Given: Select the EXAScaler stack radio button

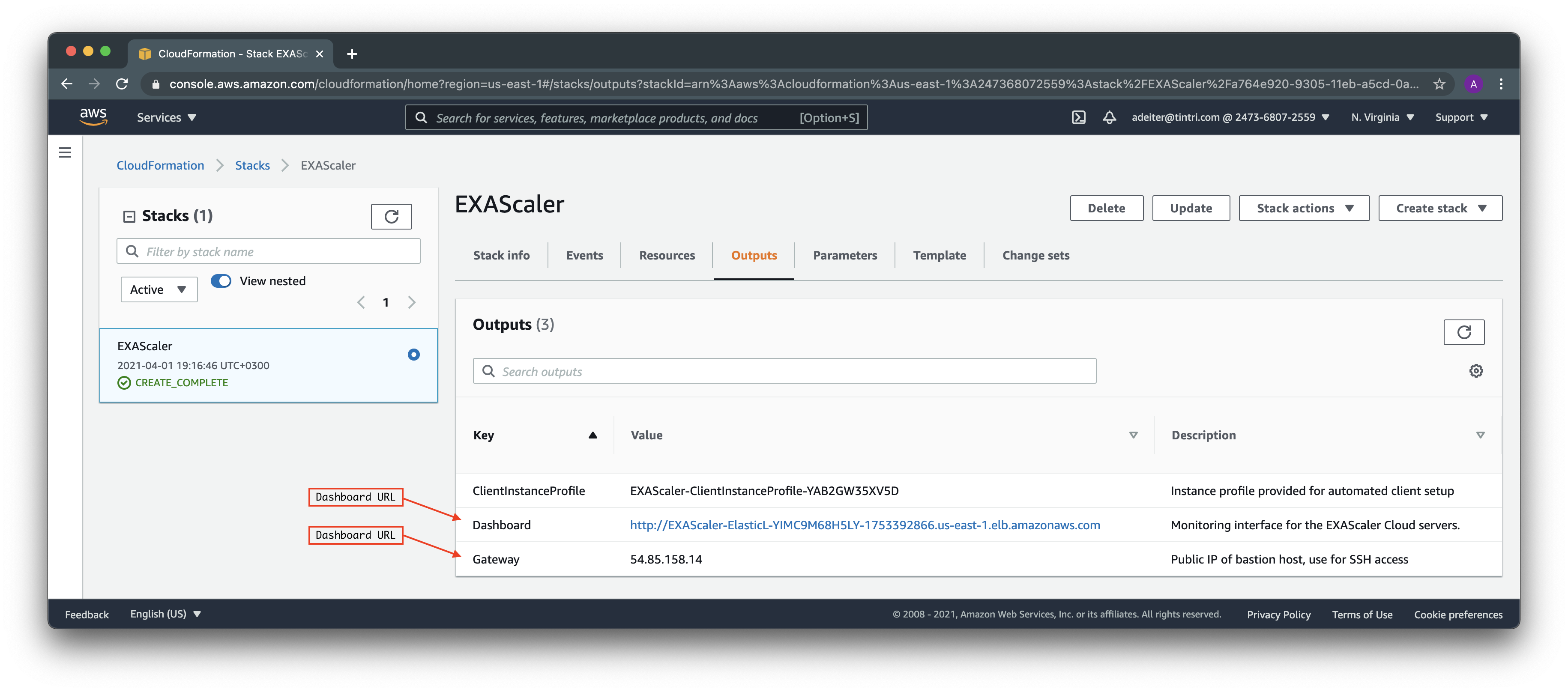Looking at the screenshot, I should coord(413,354).
